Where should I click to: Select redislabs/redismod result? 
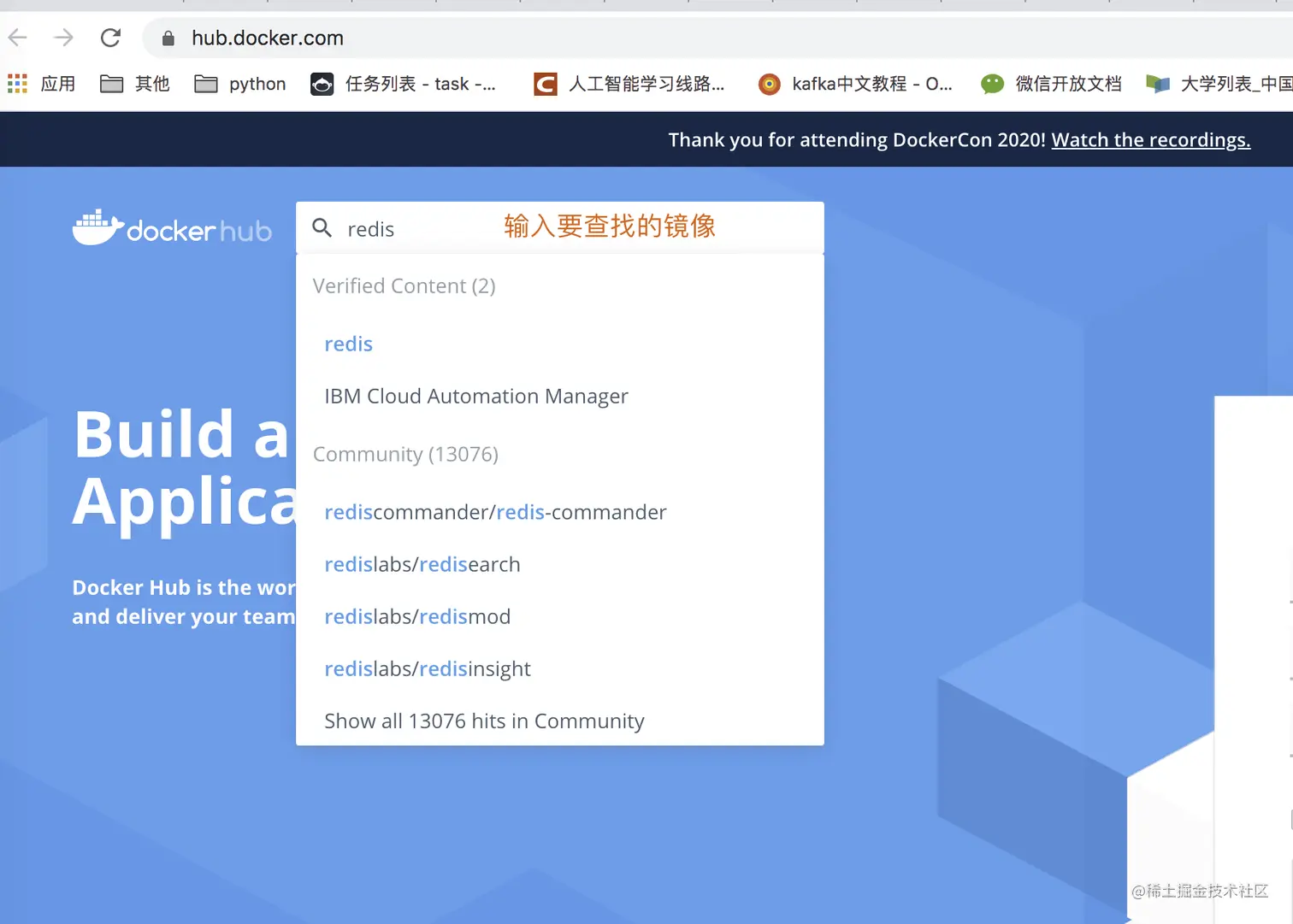(417, 616)
